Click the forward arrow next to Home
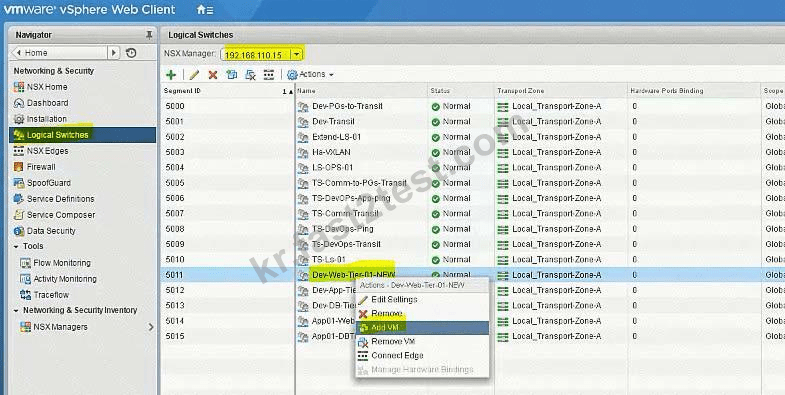This screenshot has height=395, width=785. tap(114, 53)
